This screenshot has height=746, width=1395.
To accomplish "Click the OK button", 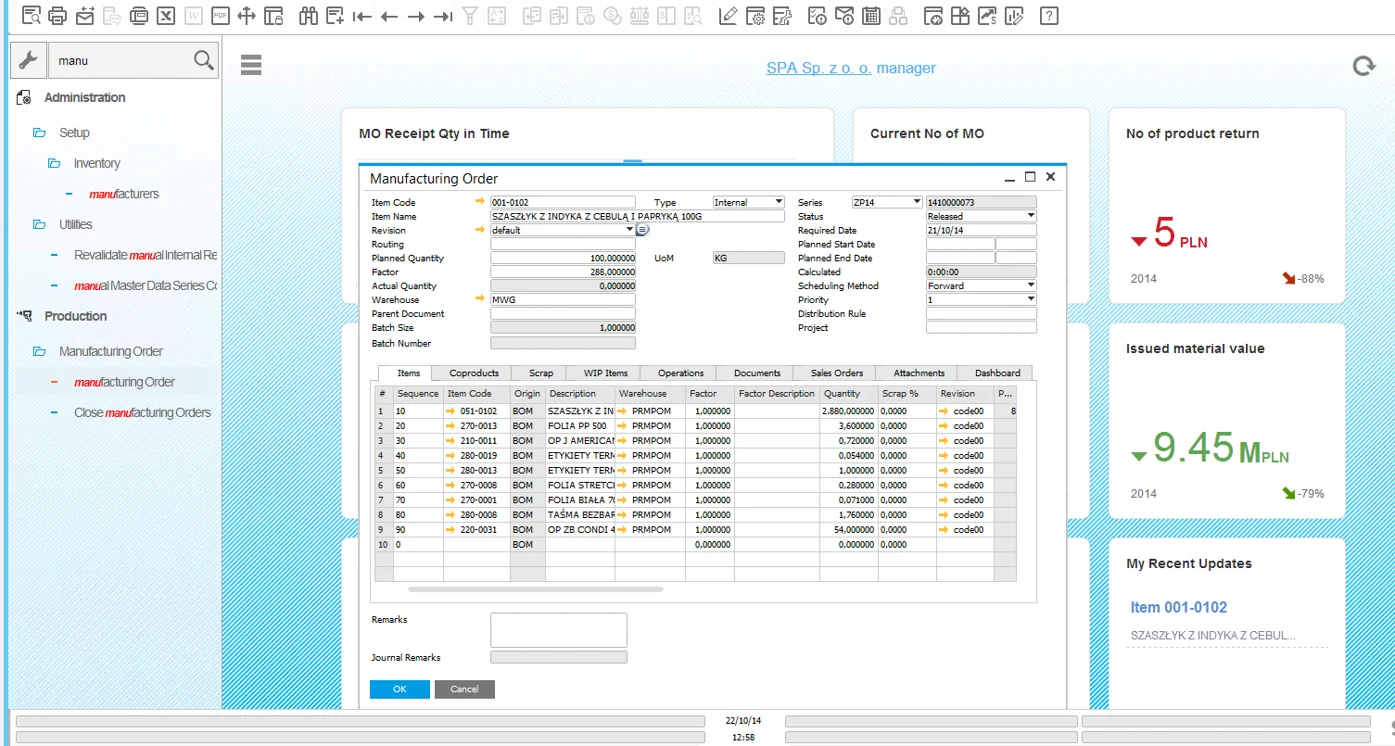I will click(400, 689).
